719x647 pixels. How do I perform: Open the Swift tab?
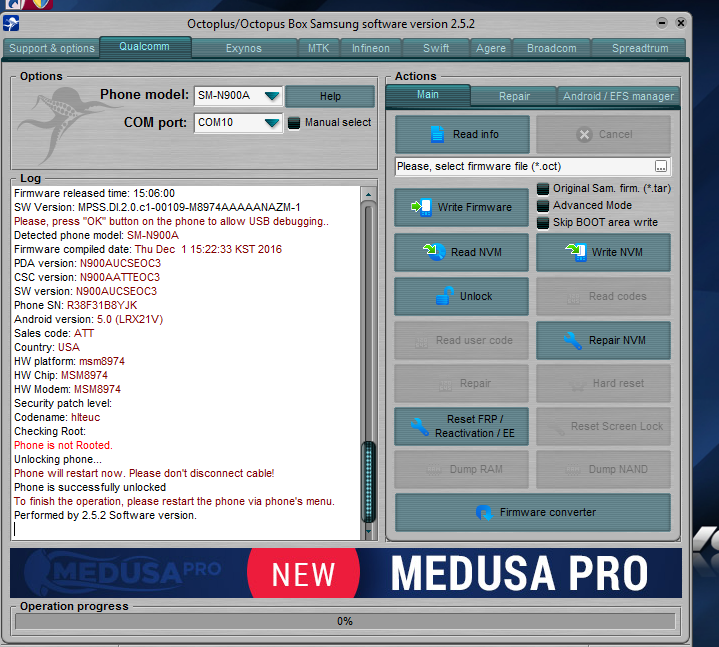(x=436, y=48)
